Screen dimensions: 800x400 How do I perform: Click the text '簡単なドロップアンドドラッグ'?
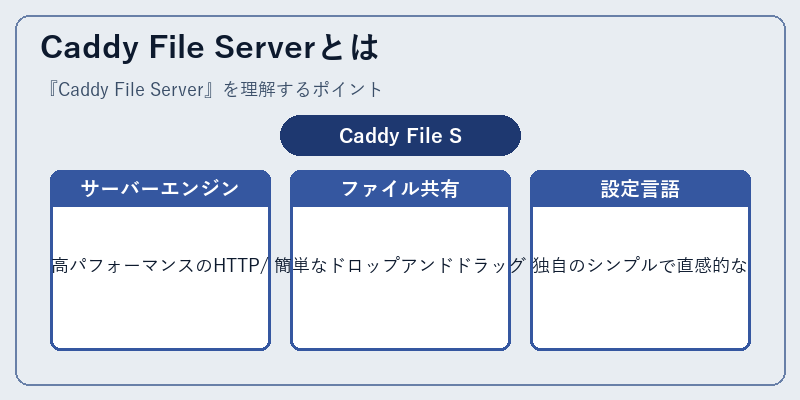click(399, 266)
